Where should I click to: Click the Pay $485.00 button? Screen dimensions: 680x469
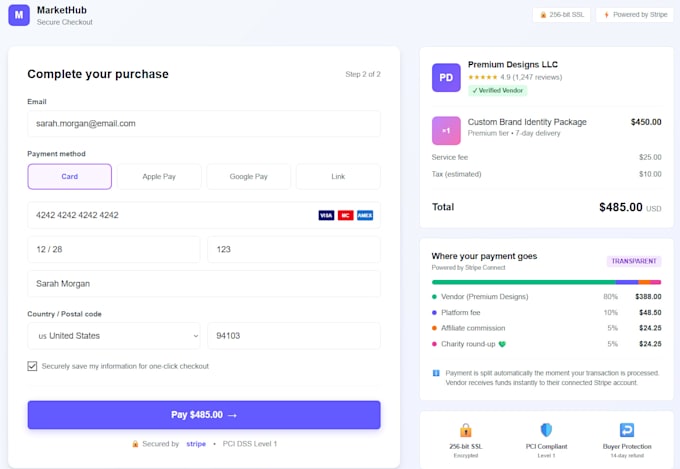(x=204, y=415)
